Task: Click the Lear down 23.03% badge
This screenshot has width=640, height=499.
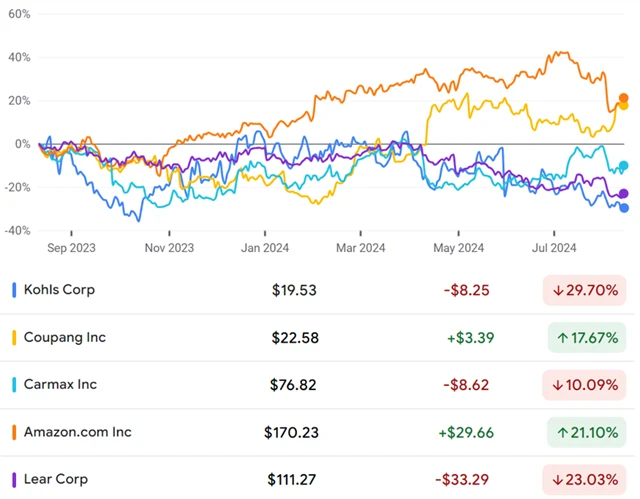Action: [x=585, y=480]
